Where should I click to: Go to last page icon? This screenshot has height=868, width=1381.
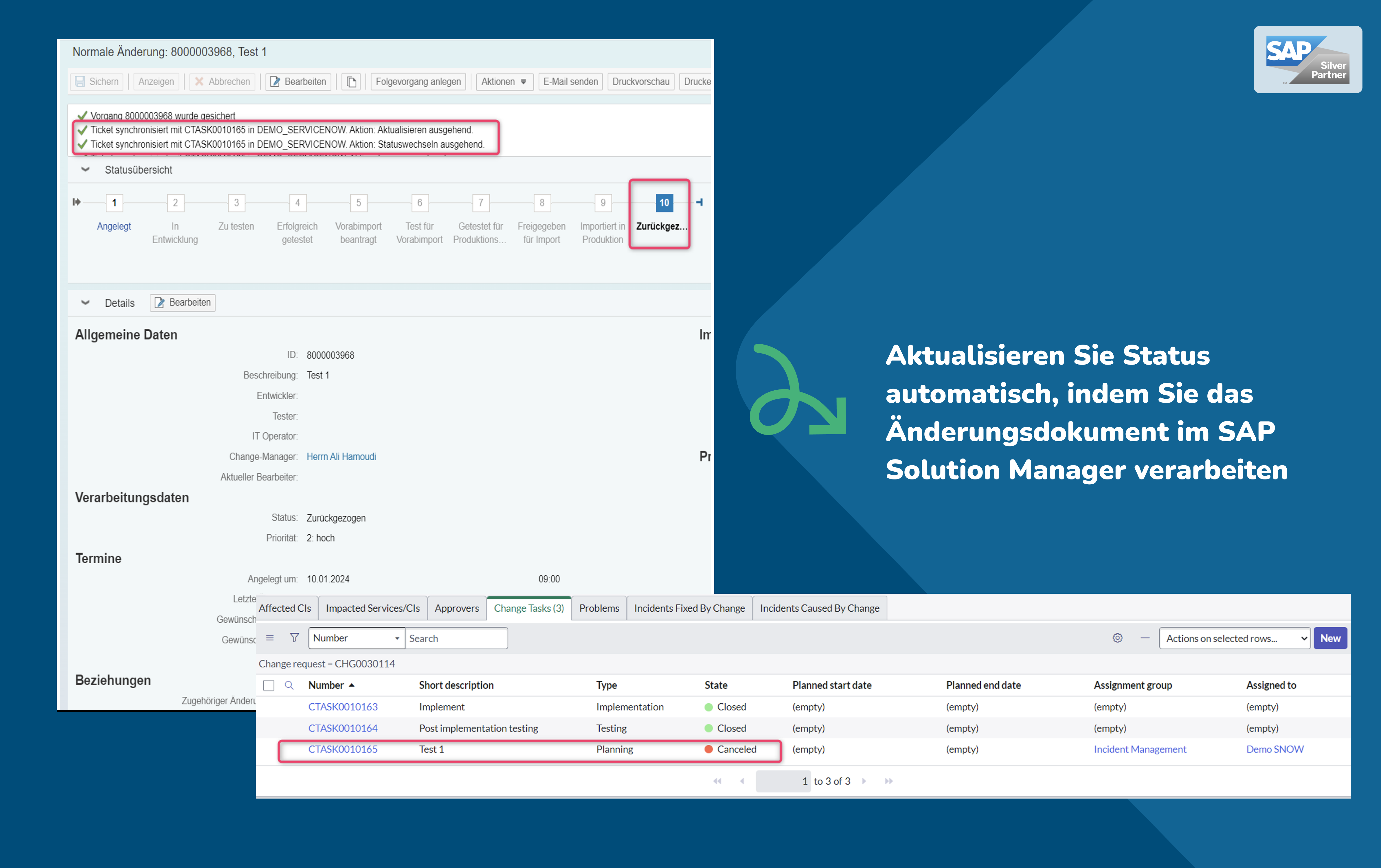(x=889, y=781)
